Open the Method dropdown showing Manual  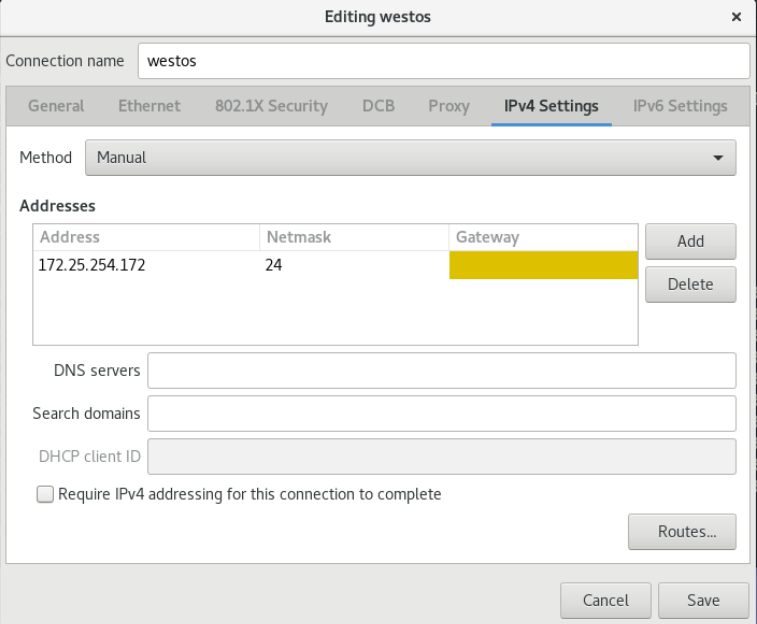[x=410, y=157]
